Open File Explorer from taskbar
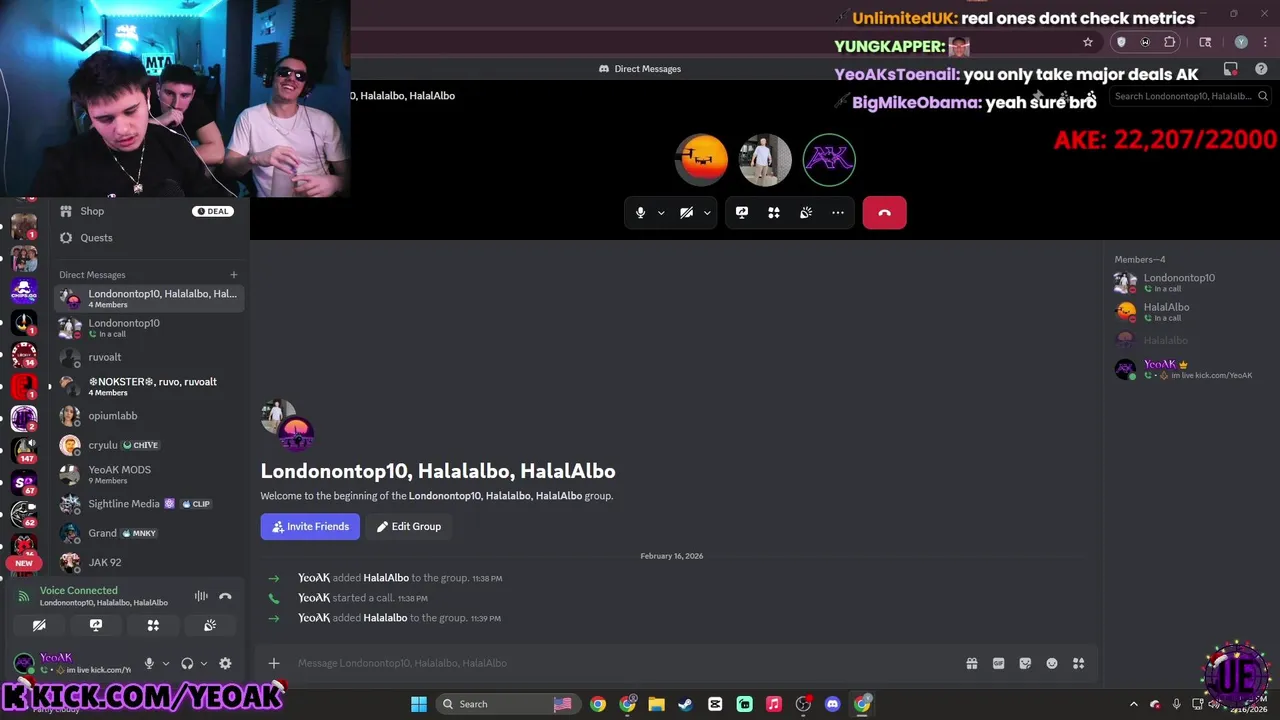 [x=656, y=704]
